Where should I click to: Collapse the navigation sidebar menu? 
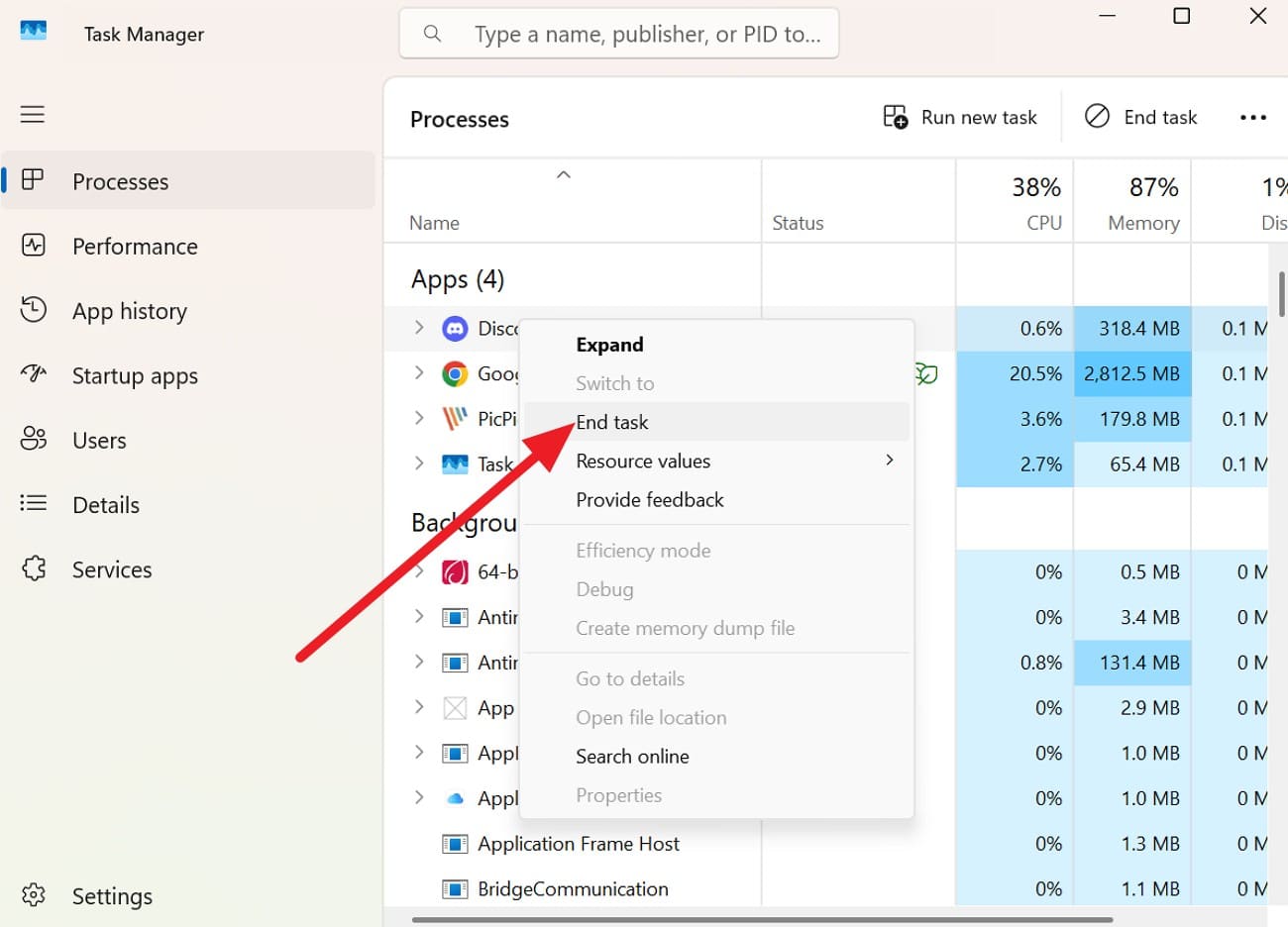coord(32,114)
